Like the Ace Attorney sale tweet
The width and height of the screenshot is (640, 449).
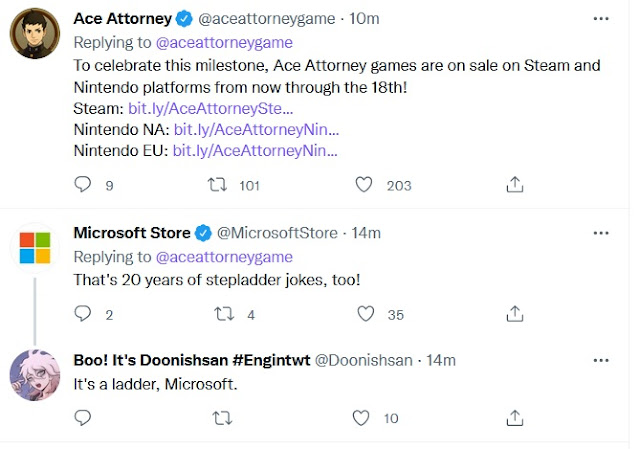point(364,184)
